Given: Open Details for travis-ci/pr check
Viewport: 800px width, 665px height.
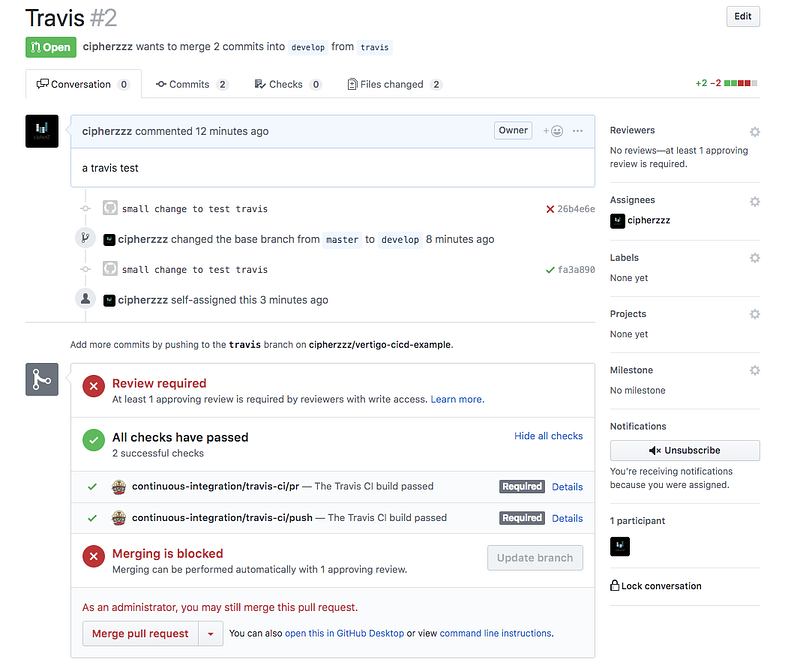Looking at the screenshot, I should pos(567,487).
